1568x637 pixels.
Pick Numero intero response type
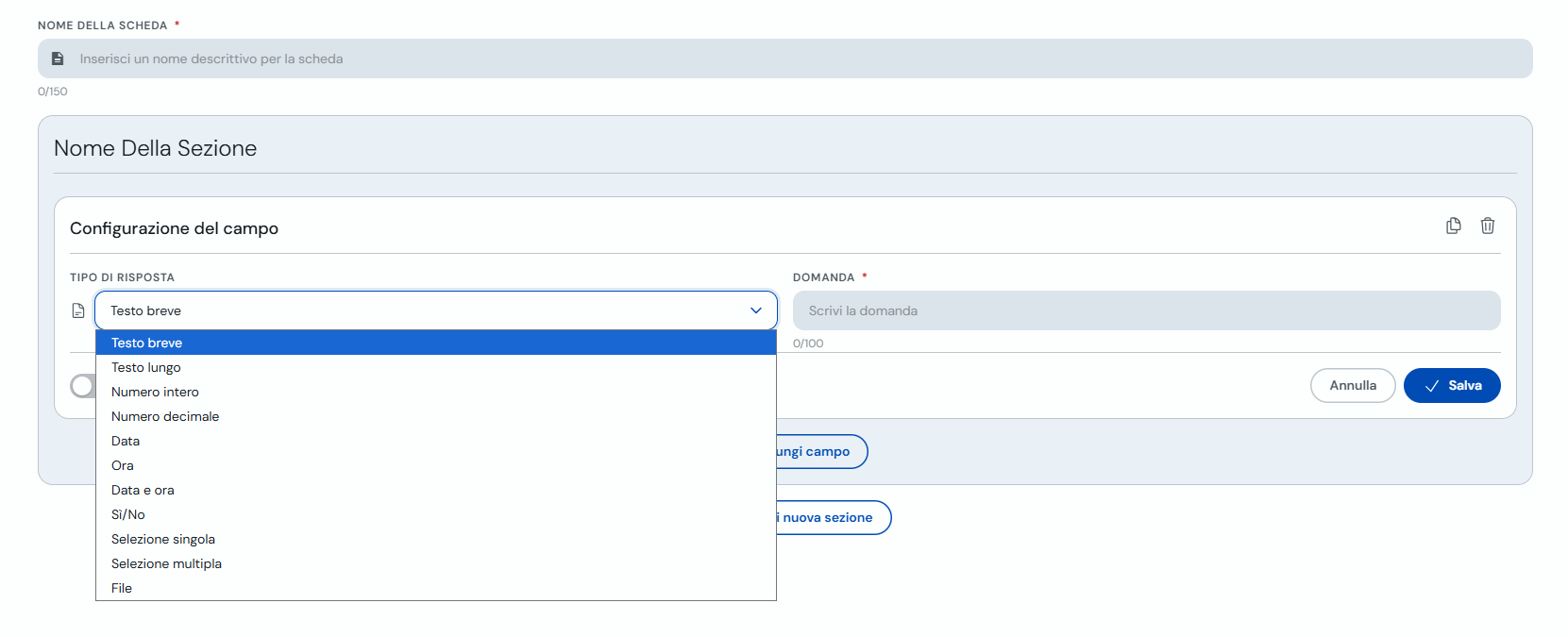tap(436, 392)
